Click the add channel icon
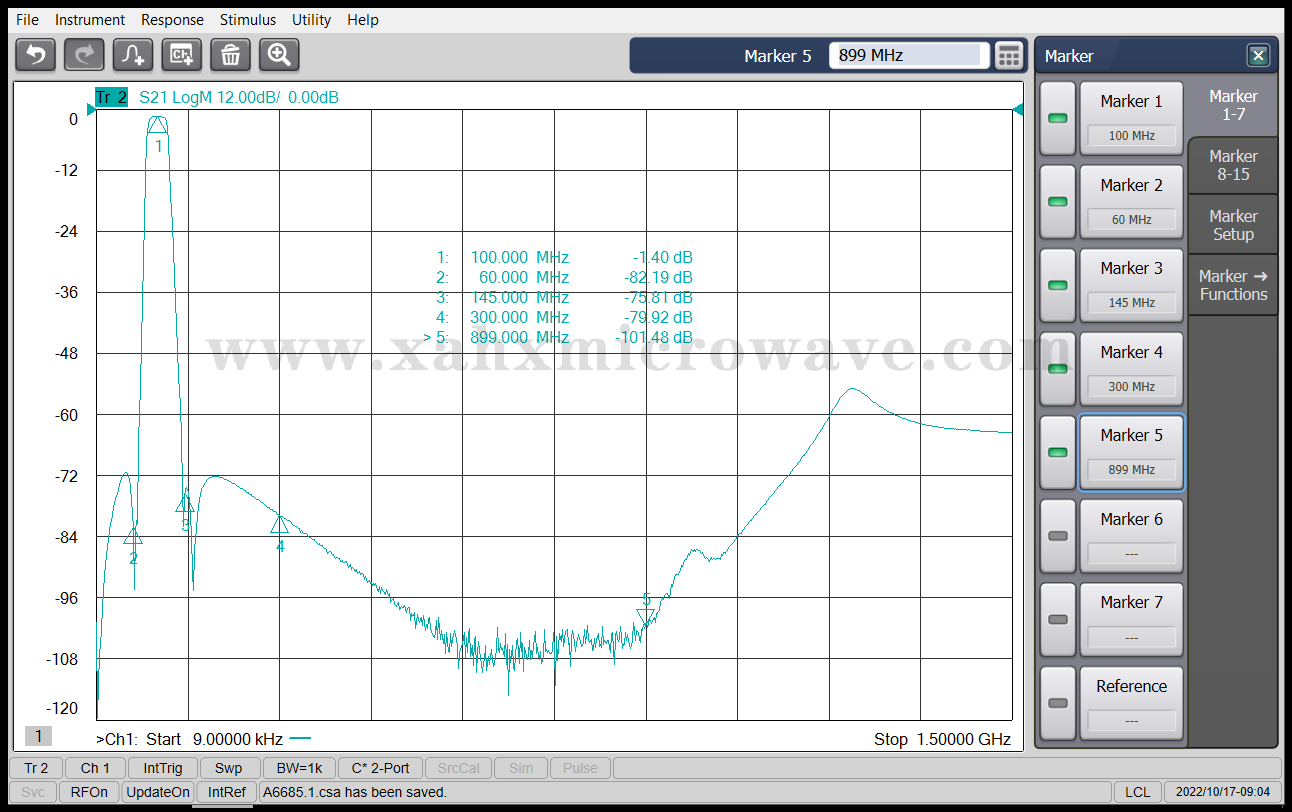1292x812 pixels. (x=182, y=55)
